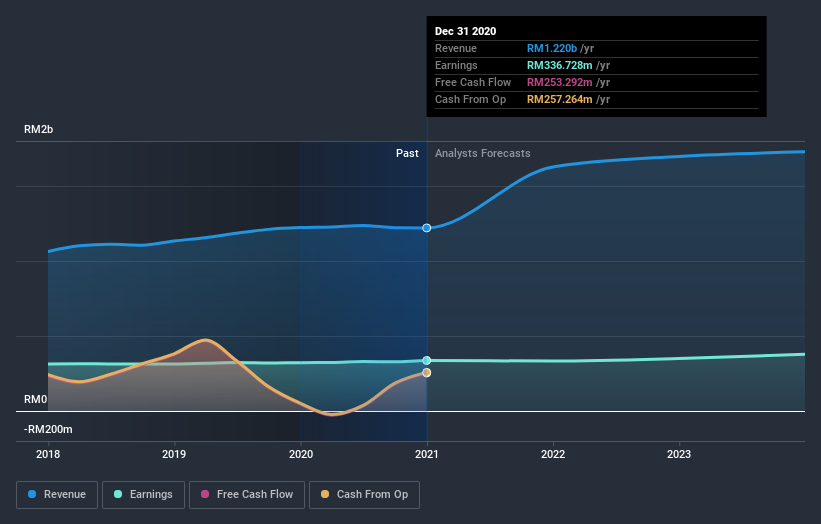Viewport: 821px width, 524px height.
Task: Click the 2020 x-axis label
Action: pyautogui.click(x=301, y=454)
